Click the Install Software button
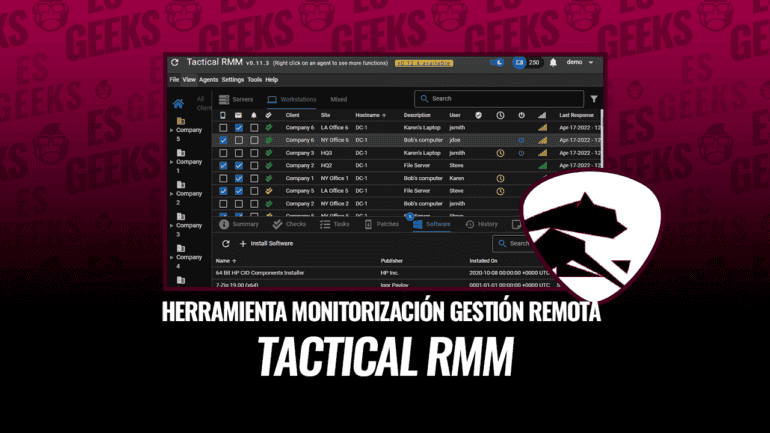 click(x=266, y=244)
